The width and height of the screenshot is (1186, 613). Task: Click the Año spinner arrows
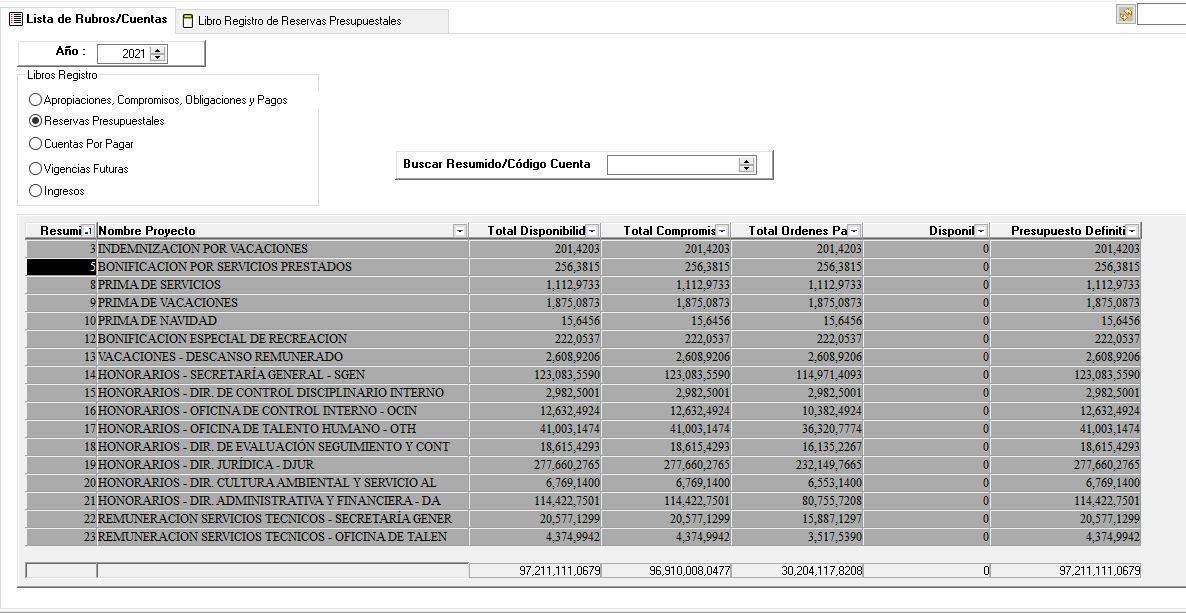[157, 54]
